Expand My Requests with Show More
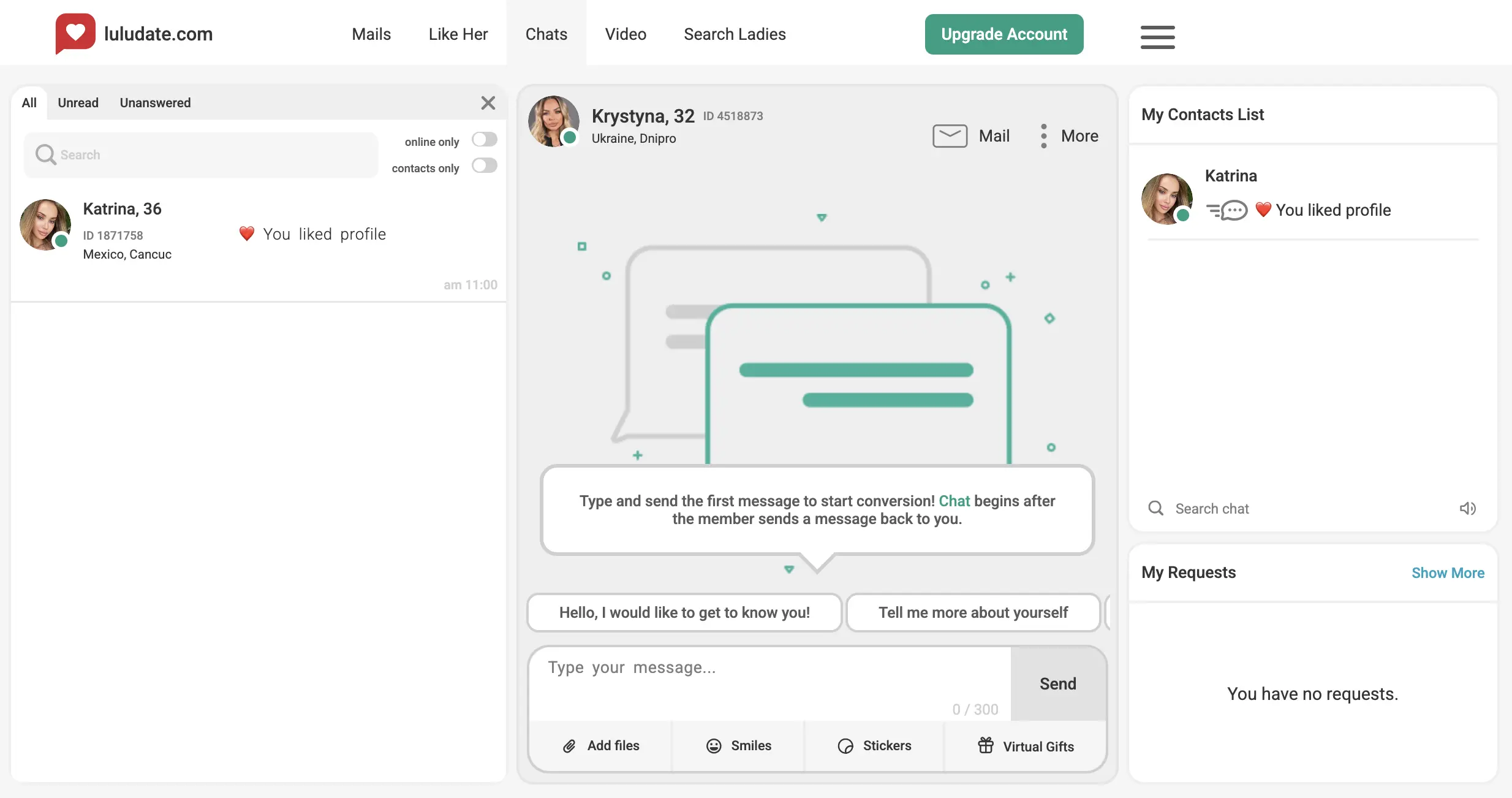 tap(1447, 572)
